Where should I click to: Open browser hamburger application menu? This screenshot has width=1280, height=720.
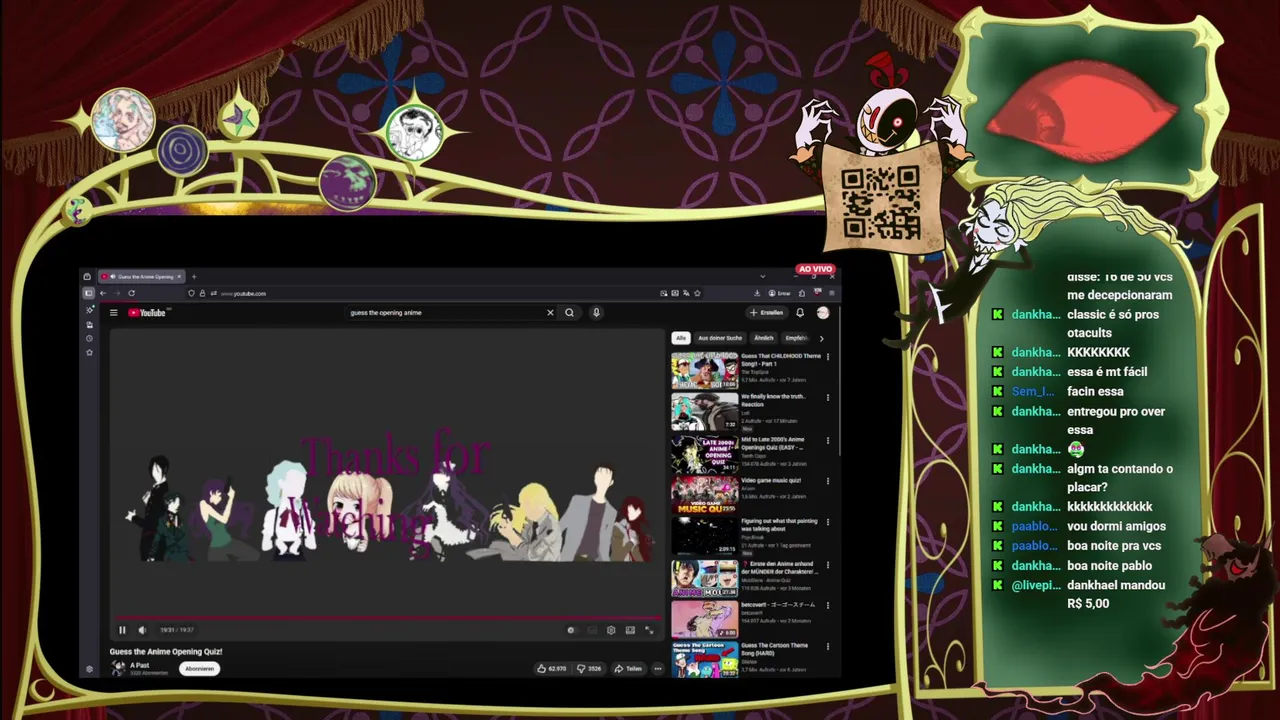(831, 293)
